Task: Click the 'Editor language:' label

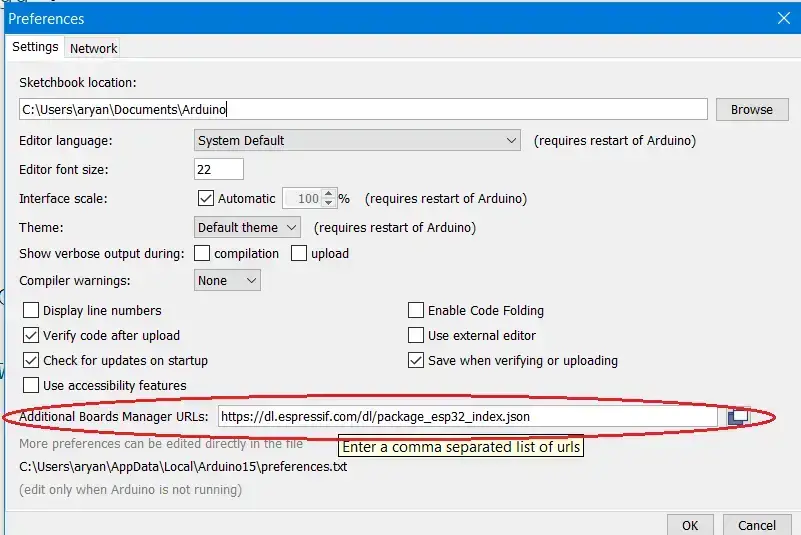Action: (65, 141)
